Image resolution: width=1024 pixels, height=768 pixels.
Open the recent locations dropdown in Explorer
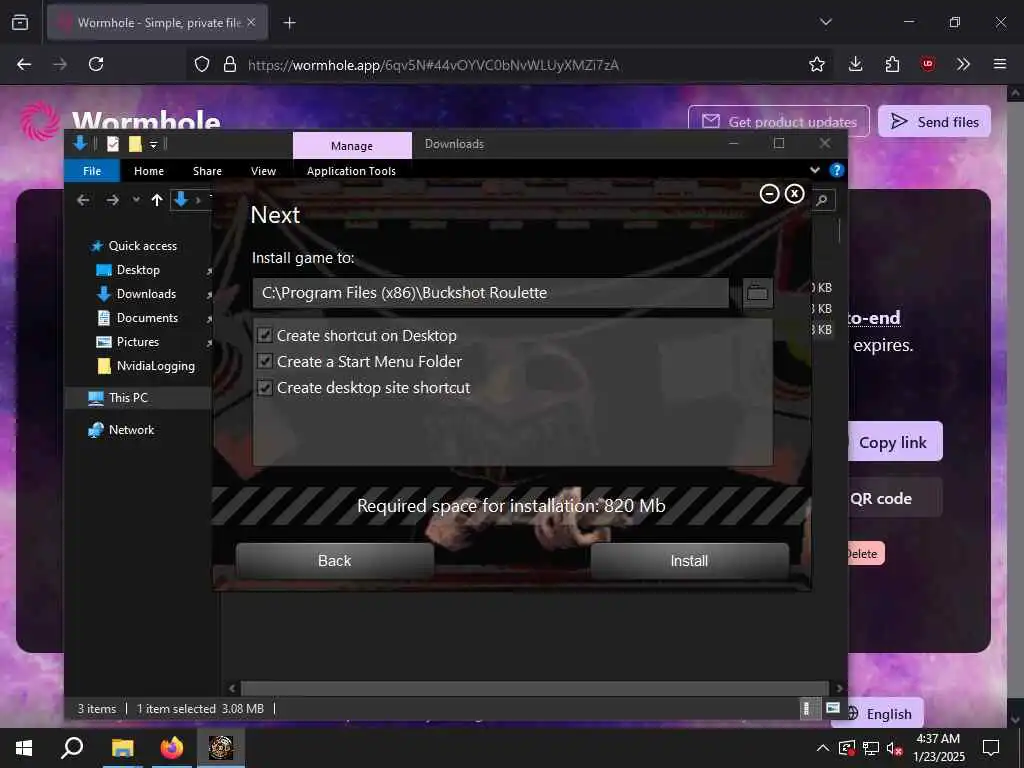pyautogui.click(x=136, y=200)
